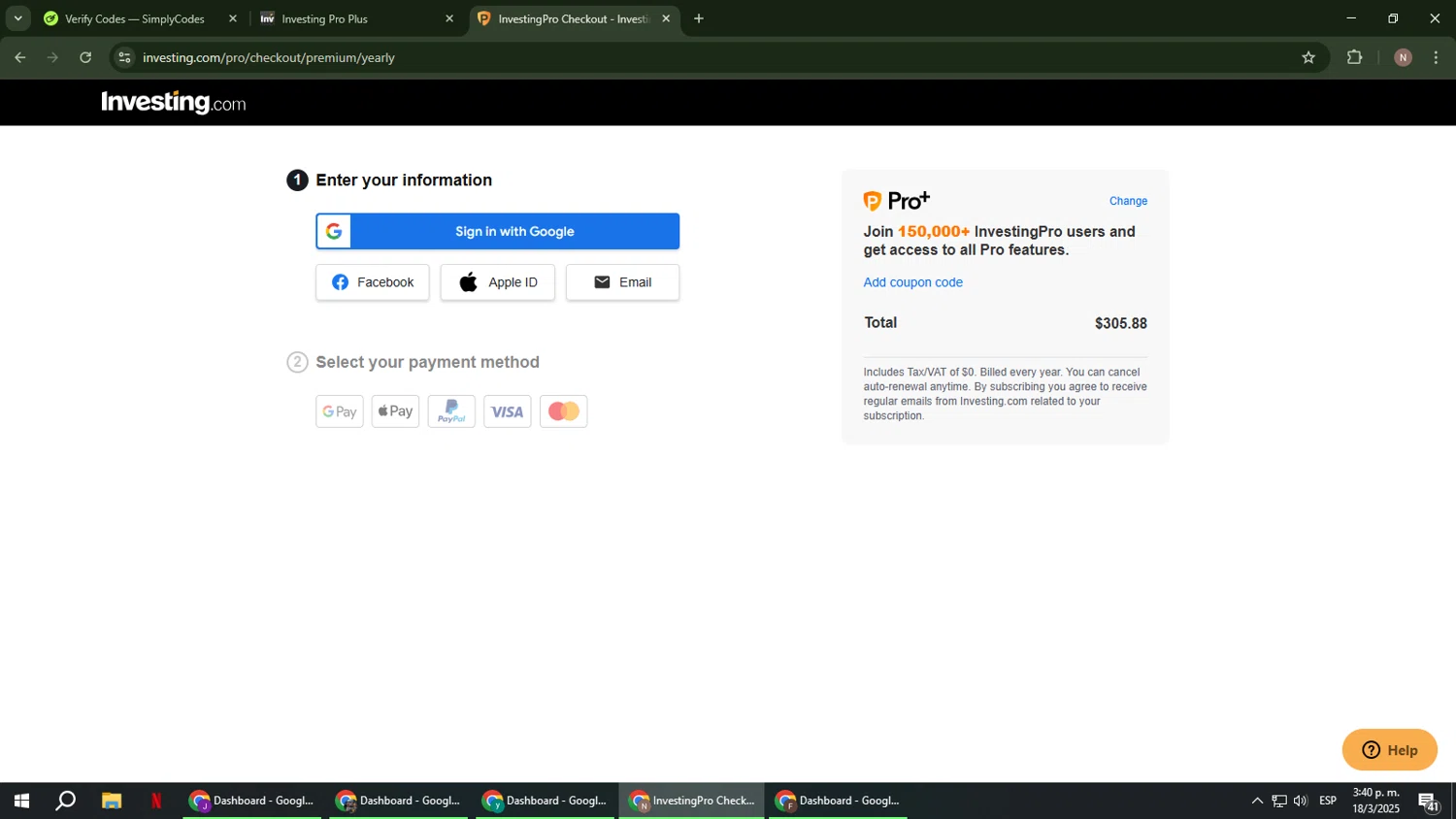Screen dimensions: 1456x819
Task: Reload the checkout page
Action: (x=85, y=58)
